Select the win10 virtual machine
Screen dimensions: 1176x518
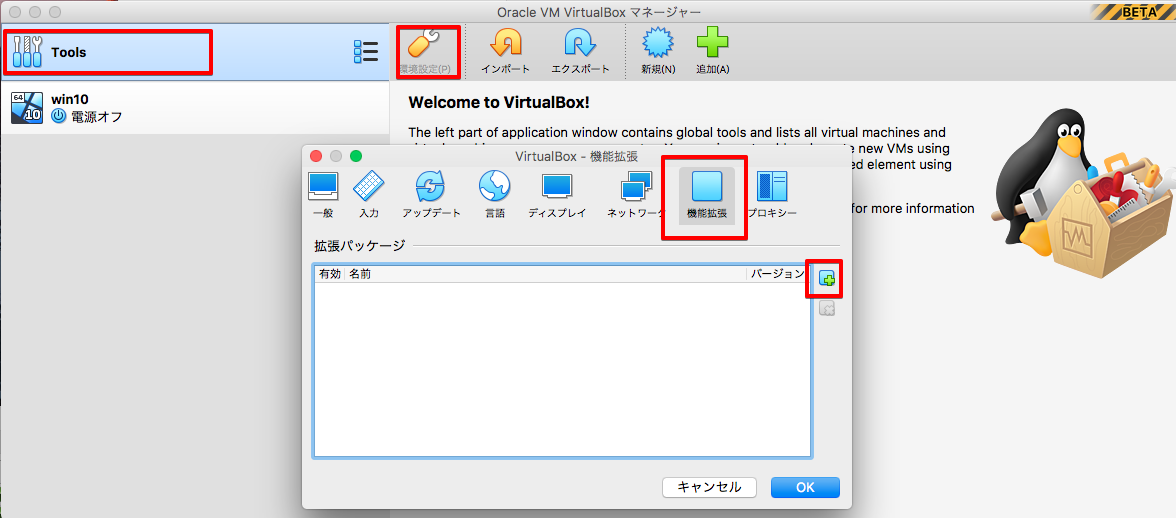click(195, 108)
